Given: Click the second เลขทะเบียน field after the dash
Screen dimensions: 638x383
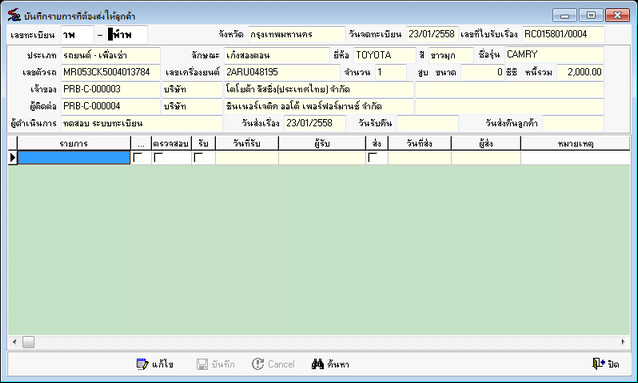Looking at the screenshot, I should pyautogui.click(x=127, y=35).
